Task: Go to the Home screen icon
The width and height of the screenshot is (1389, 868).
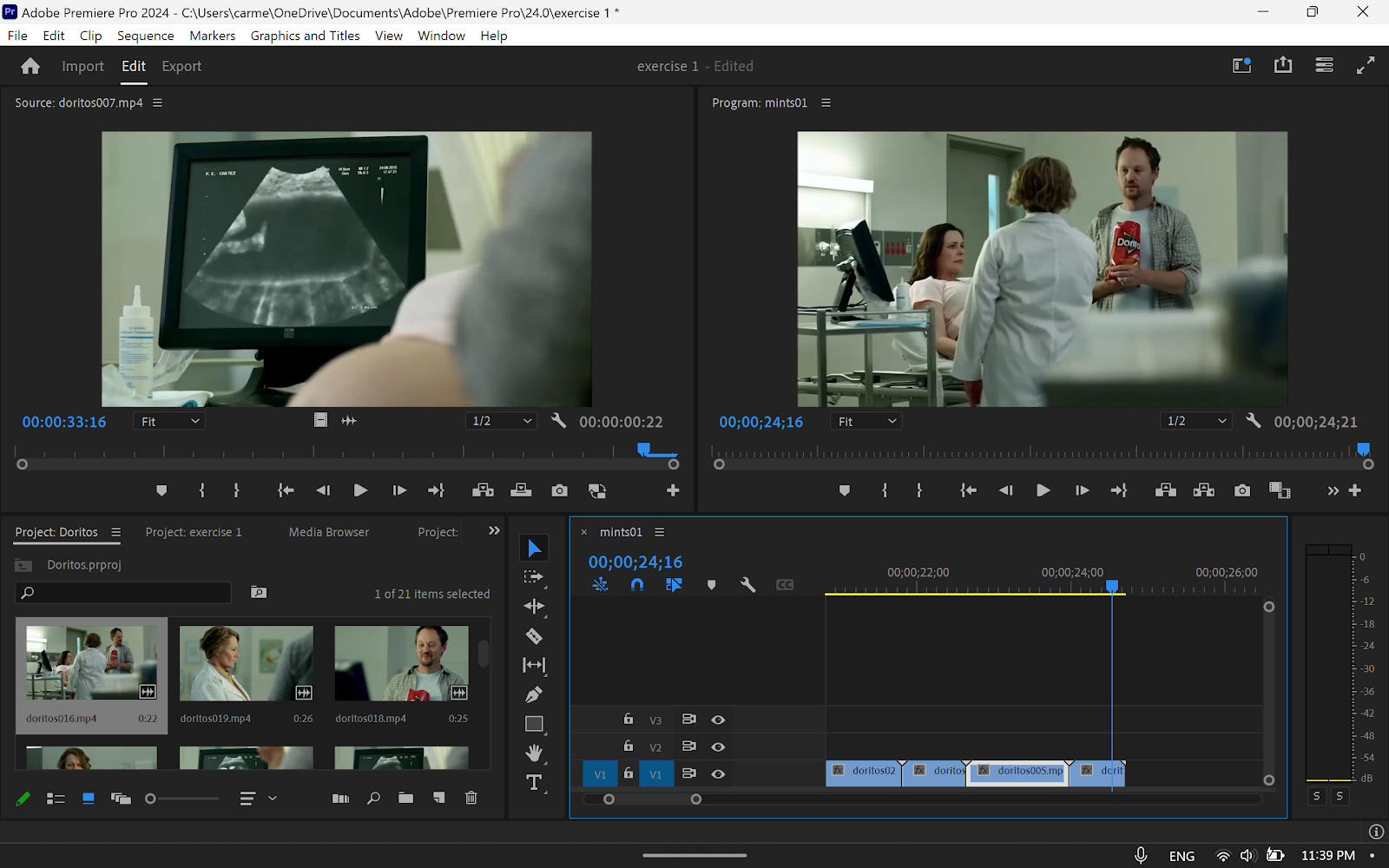Action: coord(30,66)
